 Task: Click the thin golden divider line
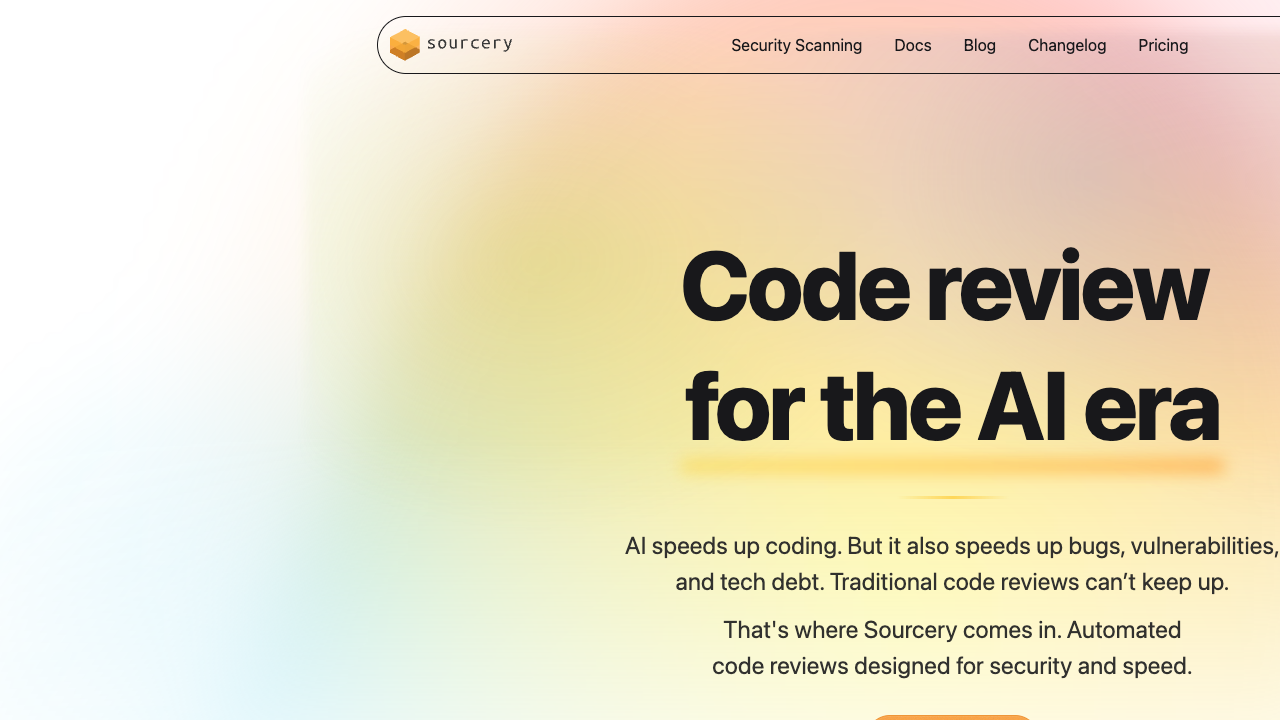(953, 497)
